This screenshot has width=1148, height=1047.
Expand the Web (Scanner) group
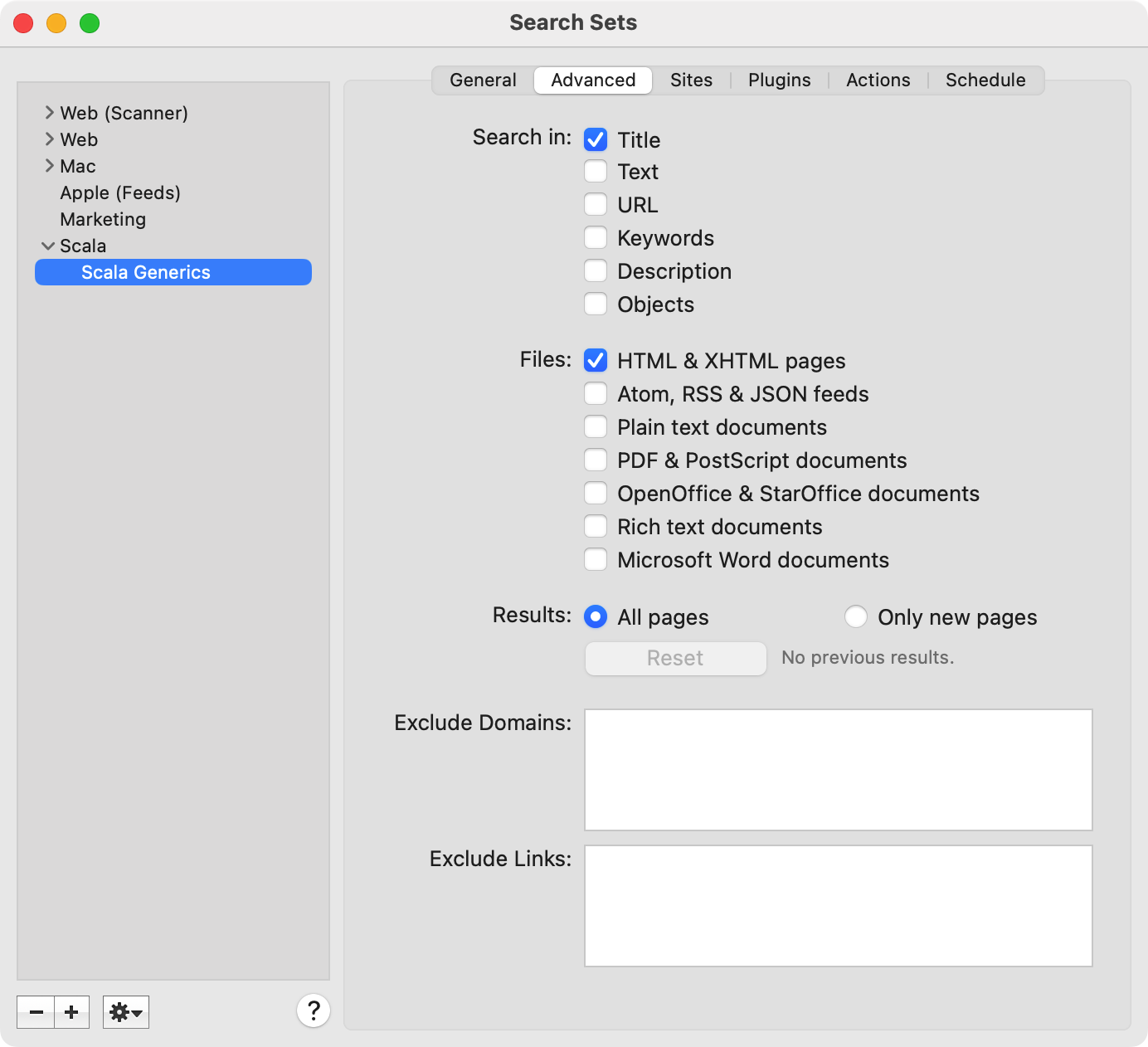click(49, 113)
